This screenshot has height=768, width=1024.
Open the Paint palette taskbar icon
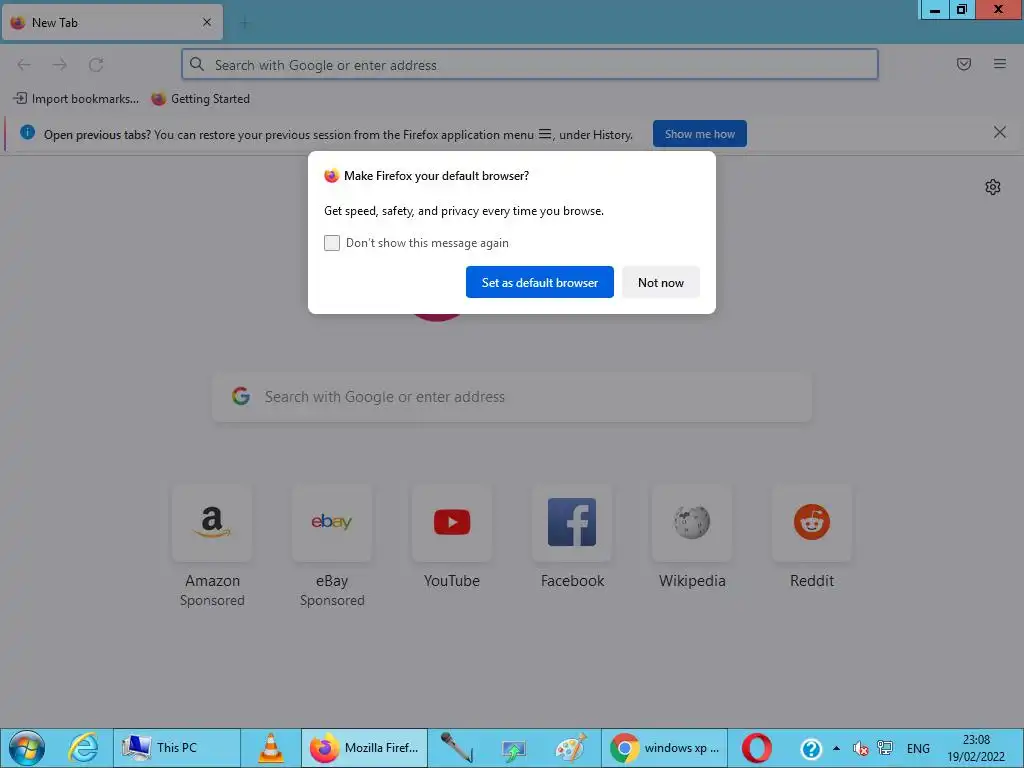coord(571,748)
